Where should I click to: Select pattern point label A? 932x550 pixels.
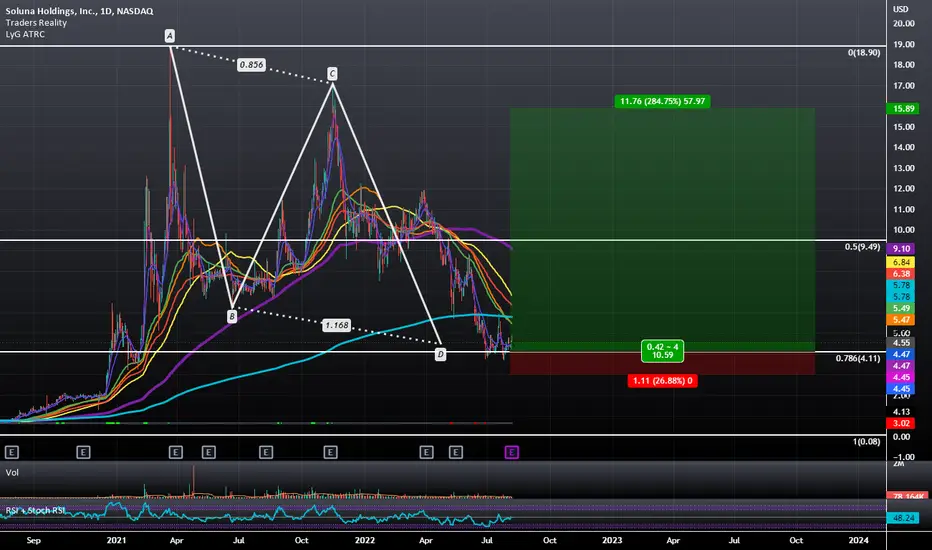[170, 36]
